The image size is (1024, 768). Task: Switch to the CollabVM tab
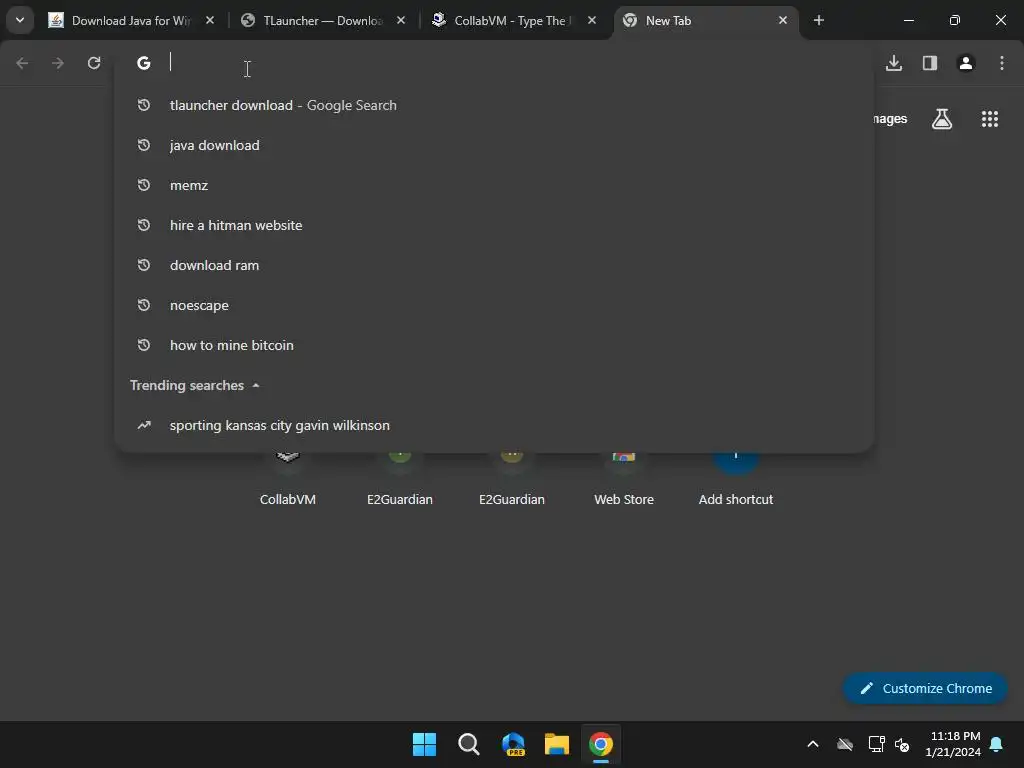[513, 20]
